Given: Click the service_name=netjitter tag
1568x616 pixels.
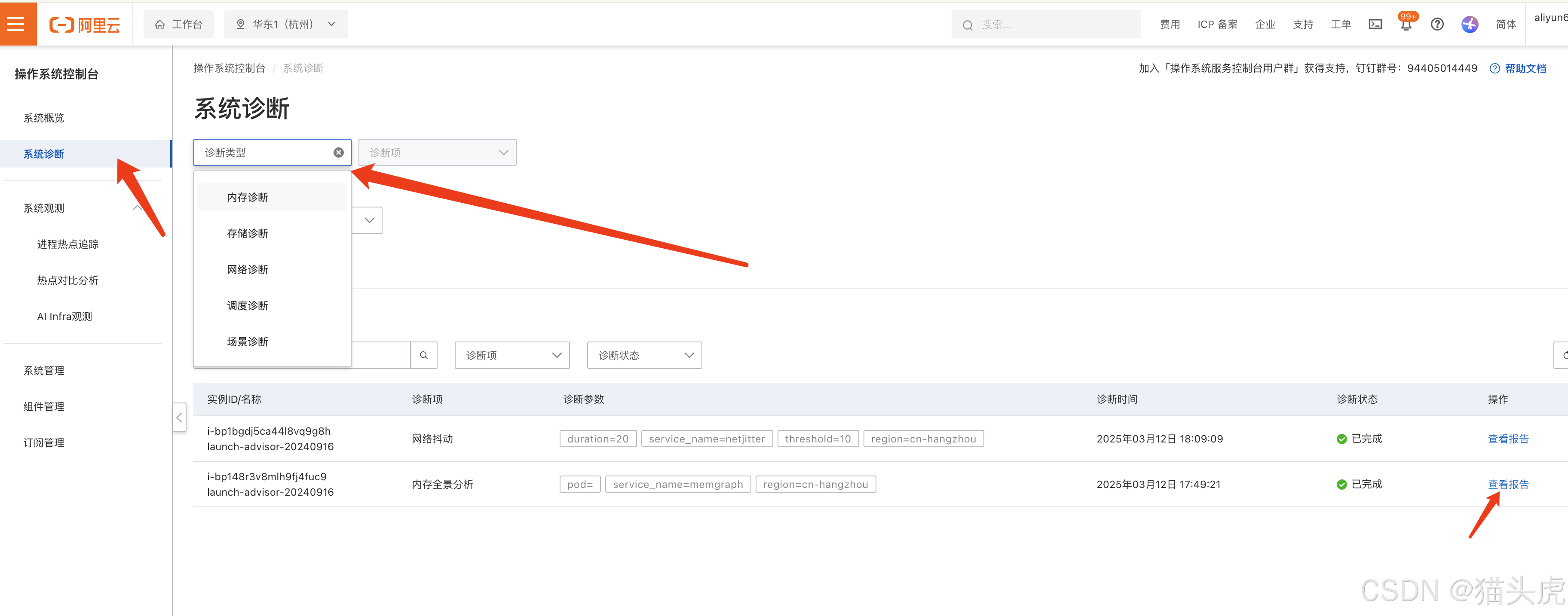Looking at the screenshot, I should tap(707, 439).
